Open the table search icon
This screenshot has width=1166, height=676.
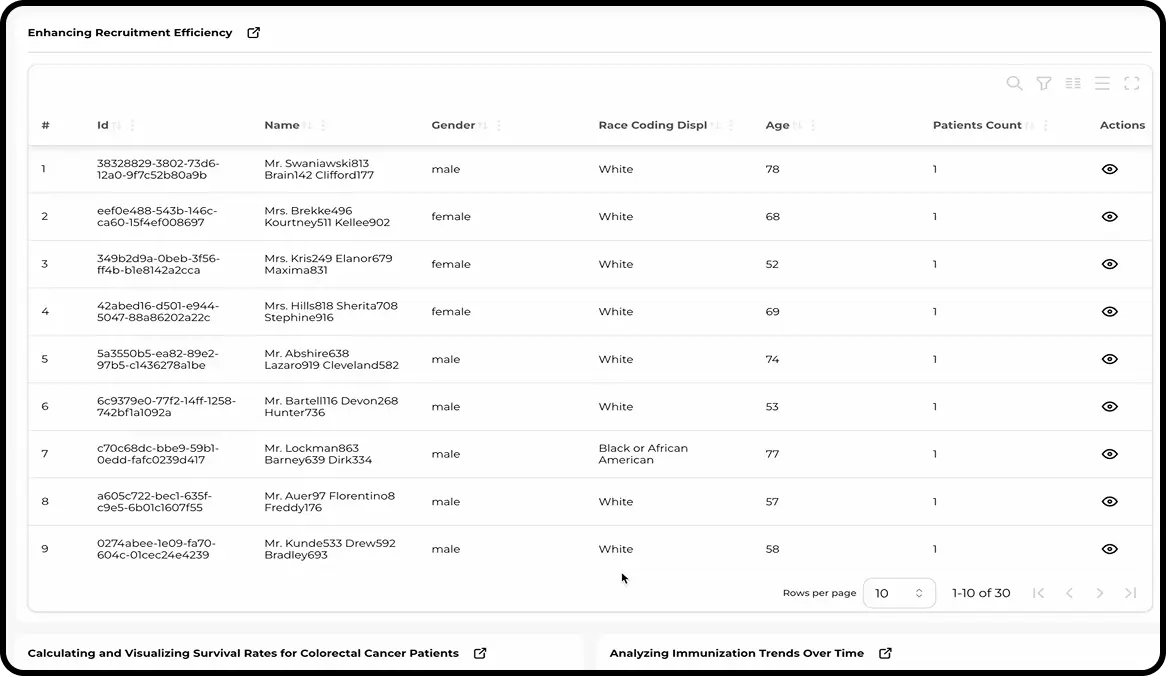(x=1014, y=84)
